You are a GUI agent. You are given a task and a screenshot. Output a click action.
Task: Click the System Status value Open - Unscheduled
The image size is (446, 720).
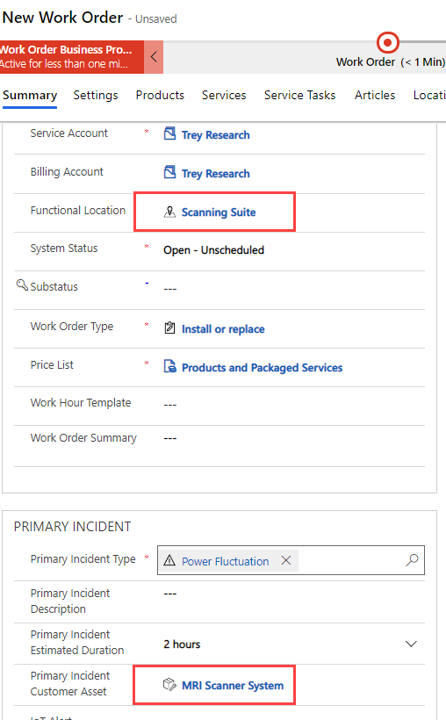(214, 250)
